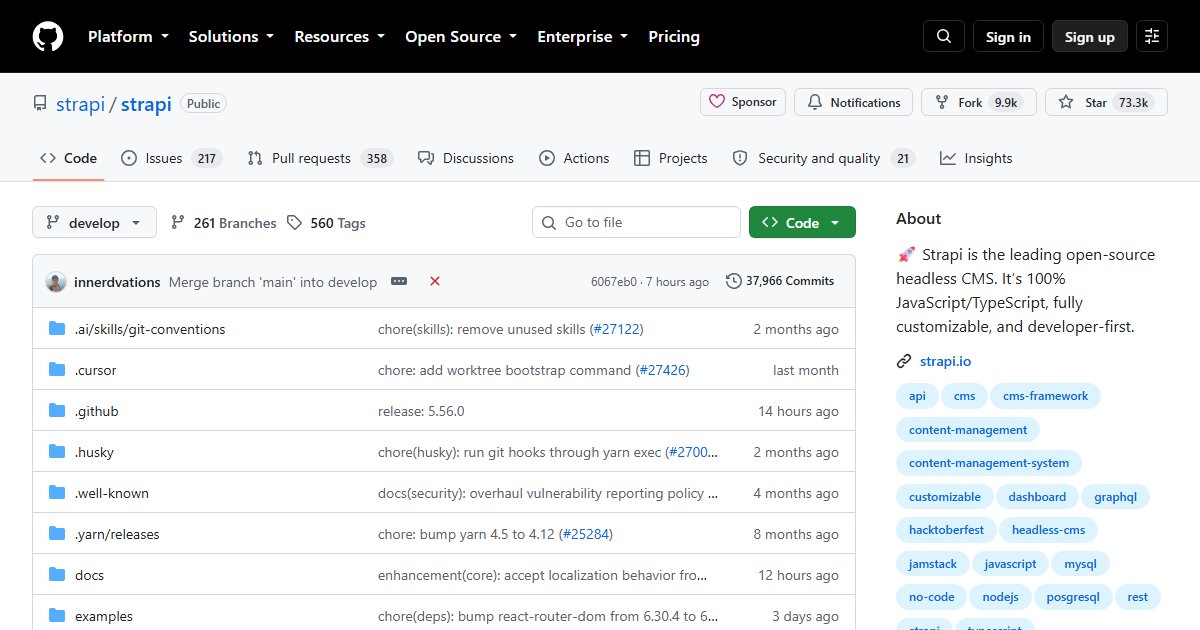Screen dimensions: 1200x630
Task: Click the Sponsor heart button
Action: (x=743, y=102)
